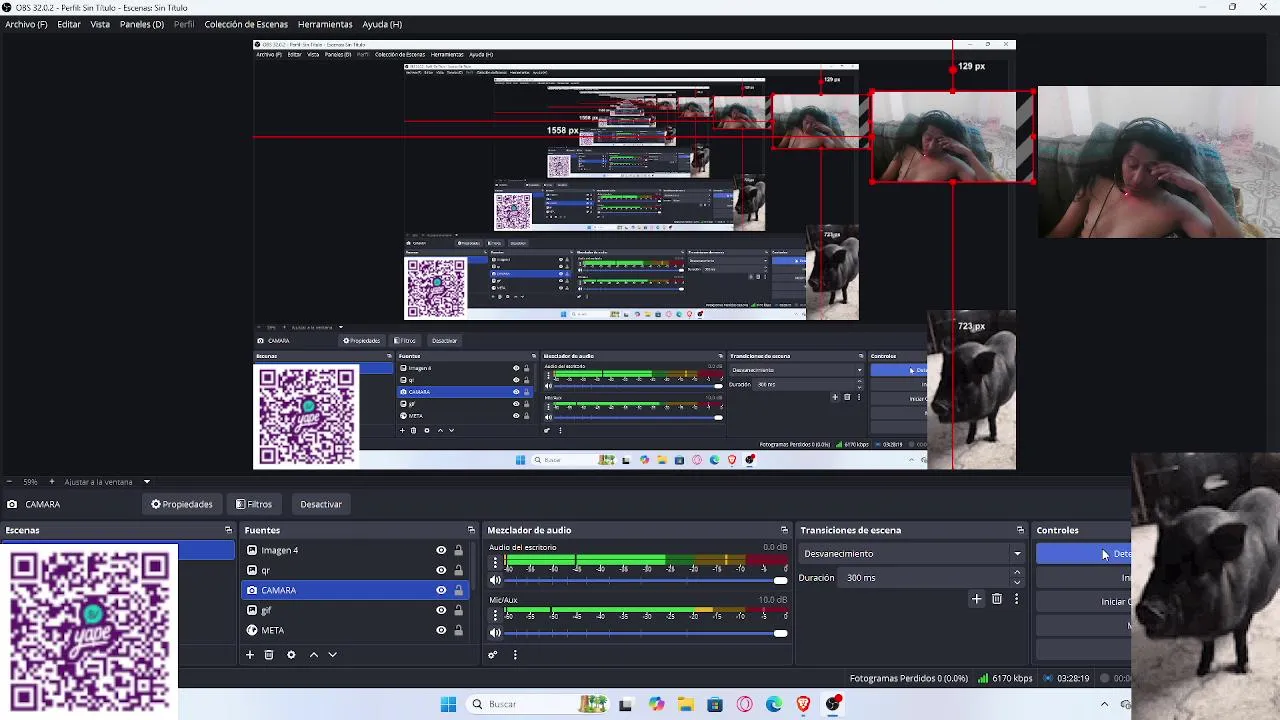This screenshot has height=720, width=1280.
Task: Open the Vista menu
Action: click(100, 24)
